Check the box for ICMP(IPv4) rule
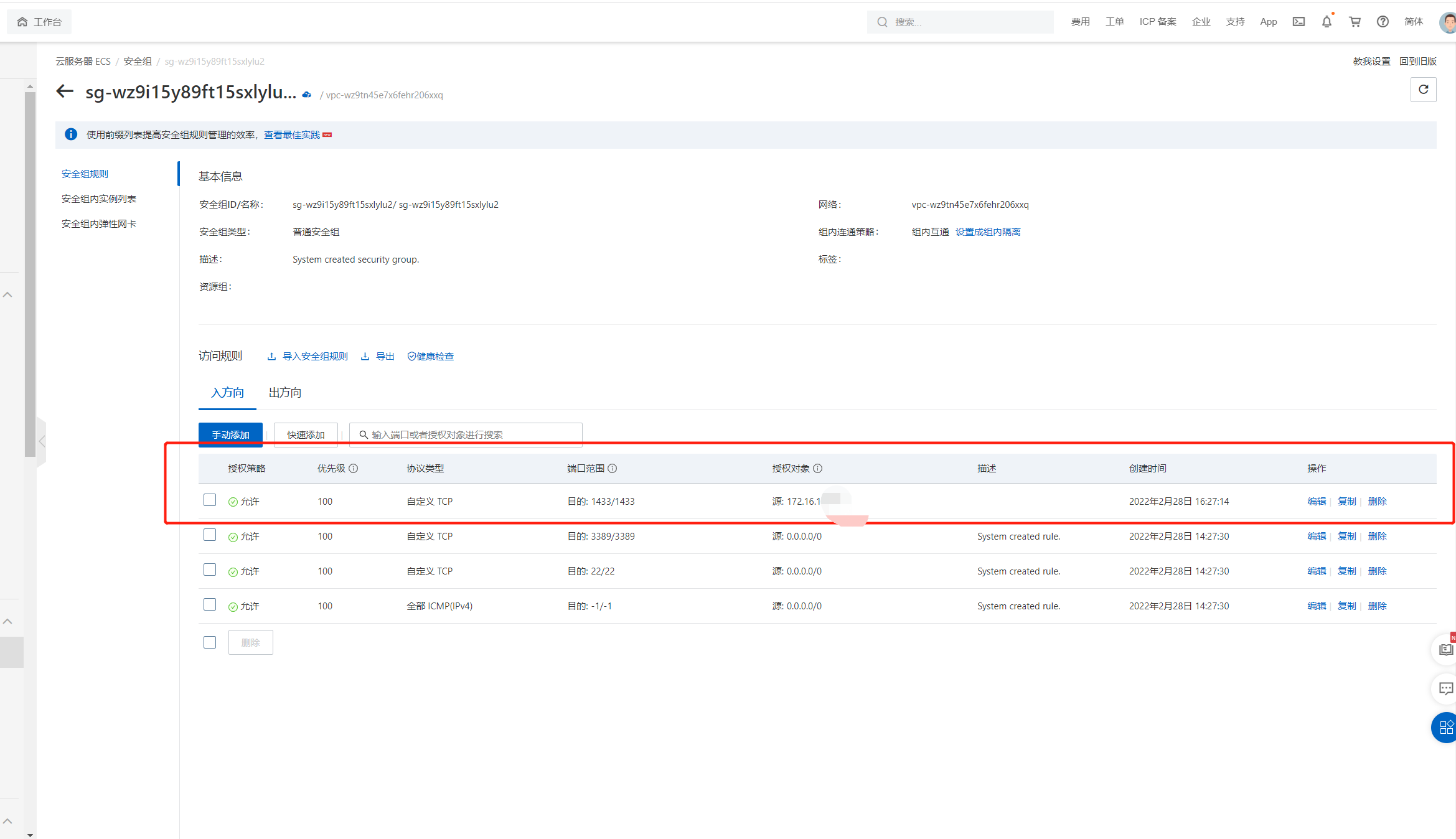Screen dimensions: 1456x839 pyautogui.click(x=210, y=604)
